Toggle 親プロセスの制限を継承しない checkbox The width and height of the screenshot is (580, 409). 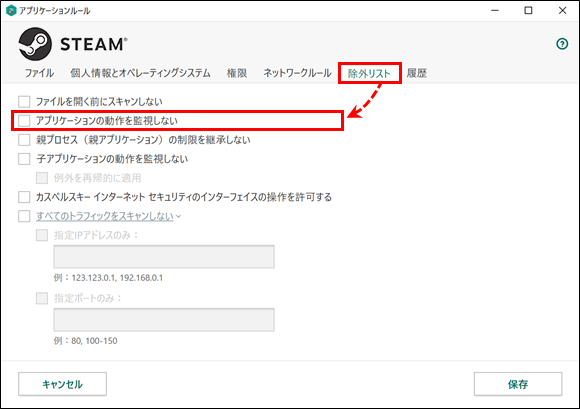pyautogui.click(x=24, y=140)
